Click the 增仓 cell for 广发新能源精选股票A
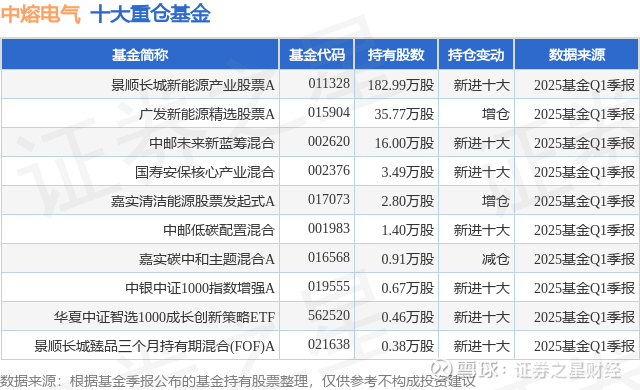The image size is (640, 390). (x=495, y=114)
